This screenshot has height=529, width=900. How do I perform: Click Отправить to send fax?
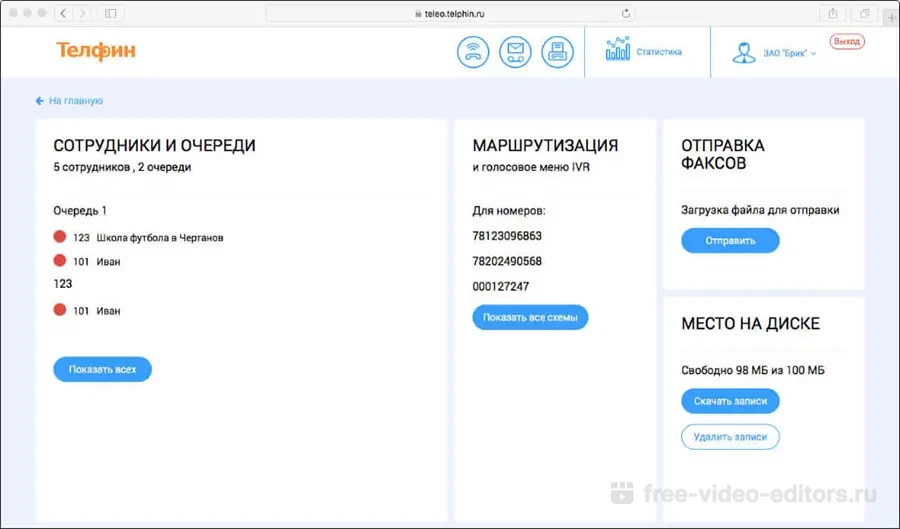click(730, 241)
